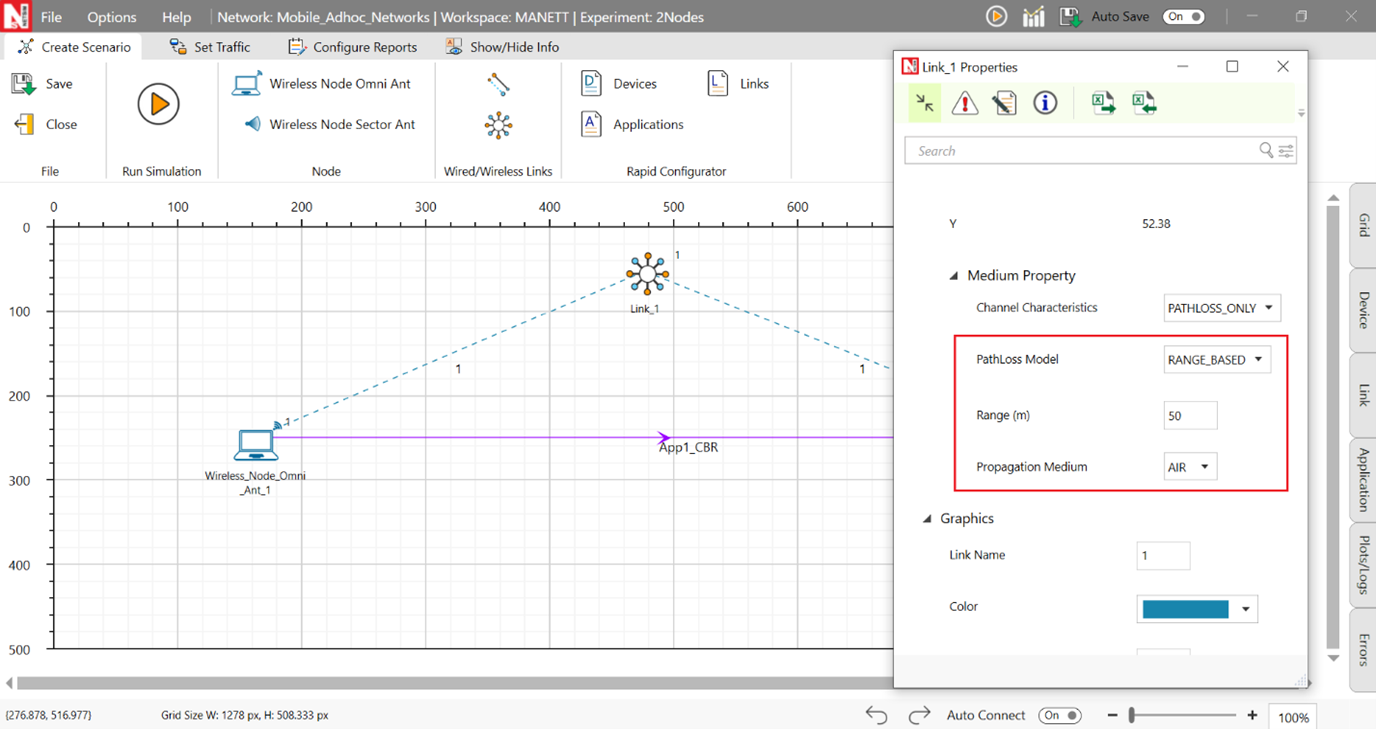Select the ad hoc link hub icon in ribbon
This screenshot has height=729, width=1376.
point(498,125)
